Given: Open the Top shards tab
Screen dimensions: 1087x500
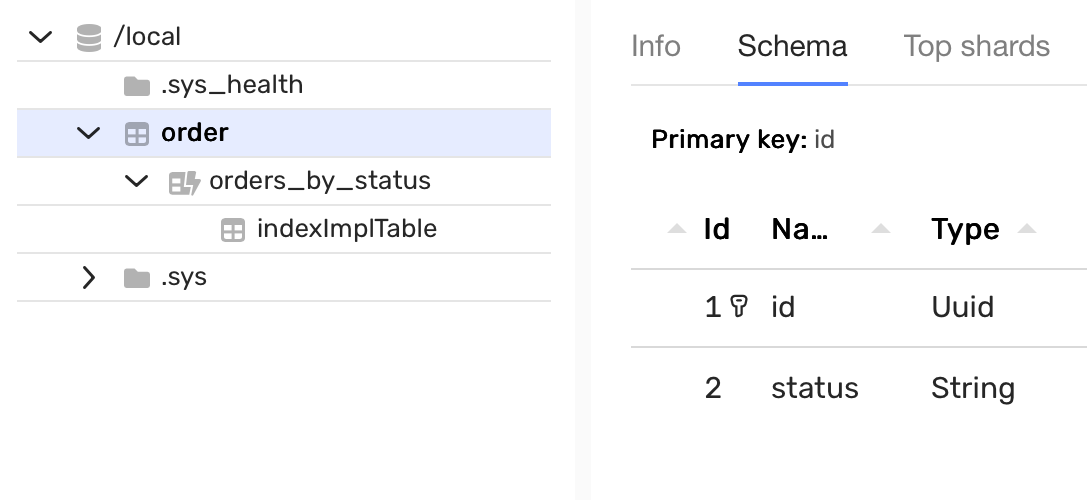Looking at the screenshot, I should click(976, 46).
